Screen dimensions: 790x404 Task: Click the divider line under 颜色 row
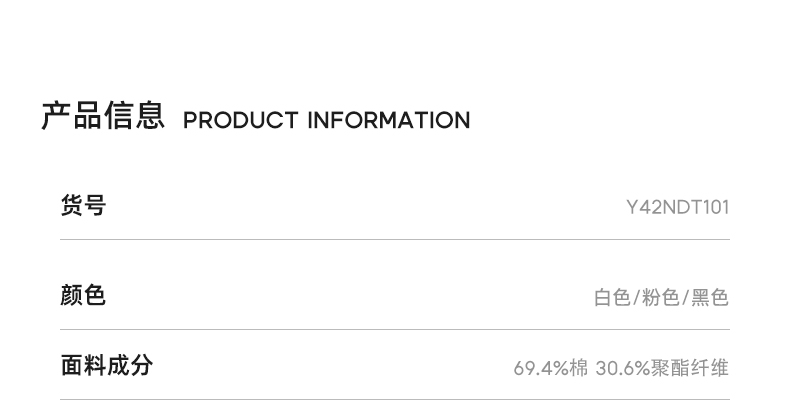(x=394, y=330)
